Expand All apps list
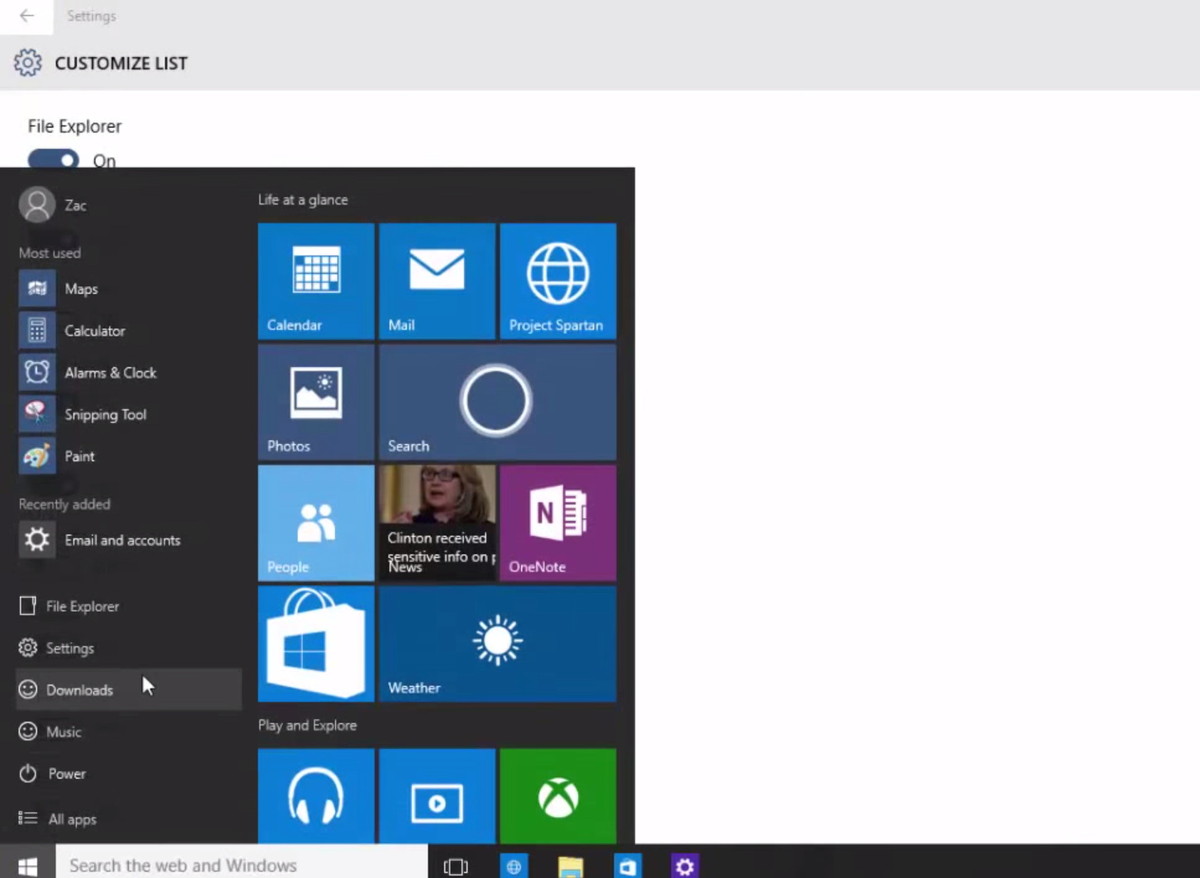This screenshot has height=878, width=1200. (x=58, y=819)
